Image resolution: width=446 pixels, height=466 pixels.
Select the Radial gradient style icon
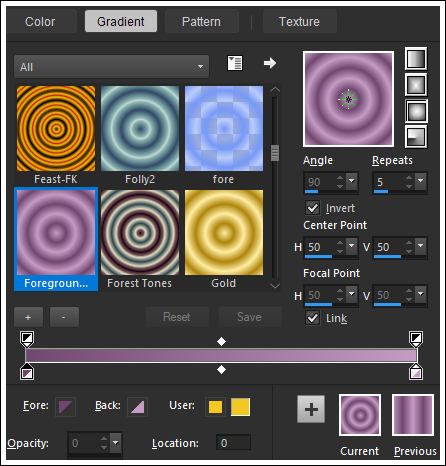[416, 137]
